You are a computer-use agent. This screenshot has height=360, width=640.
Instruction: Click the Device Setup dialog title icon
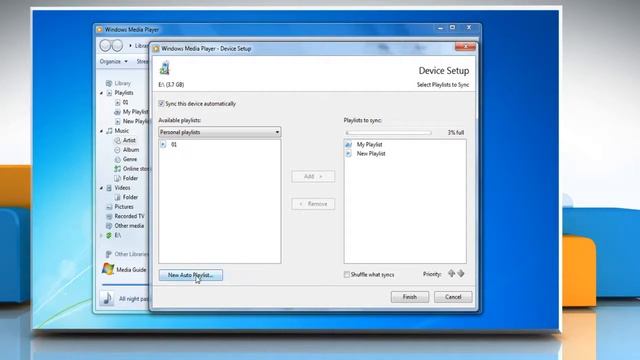coord(156,49)
